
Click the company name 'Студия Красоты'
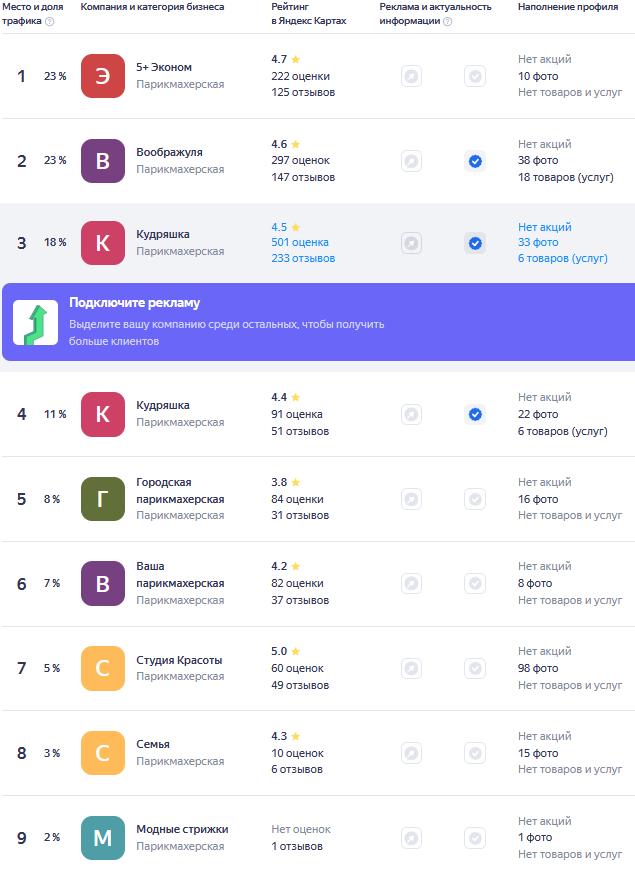179,660
